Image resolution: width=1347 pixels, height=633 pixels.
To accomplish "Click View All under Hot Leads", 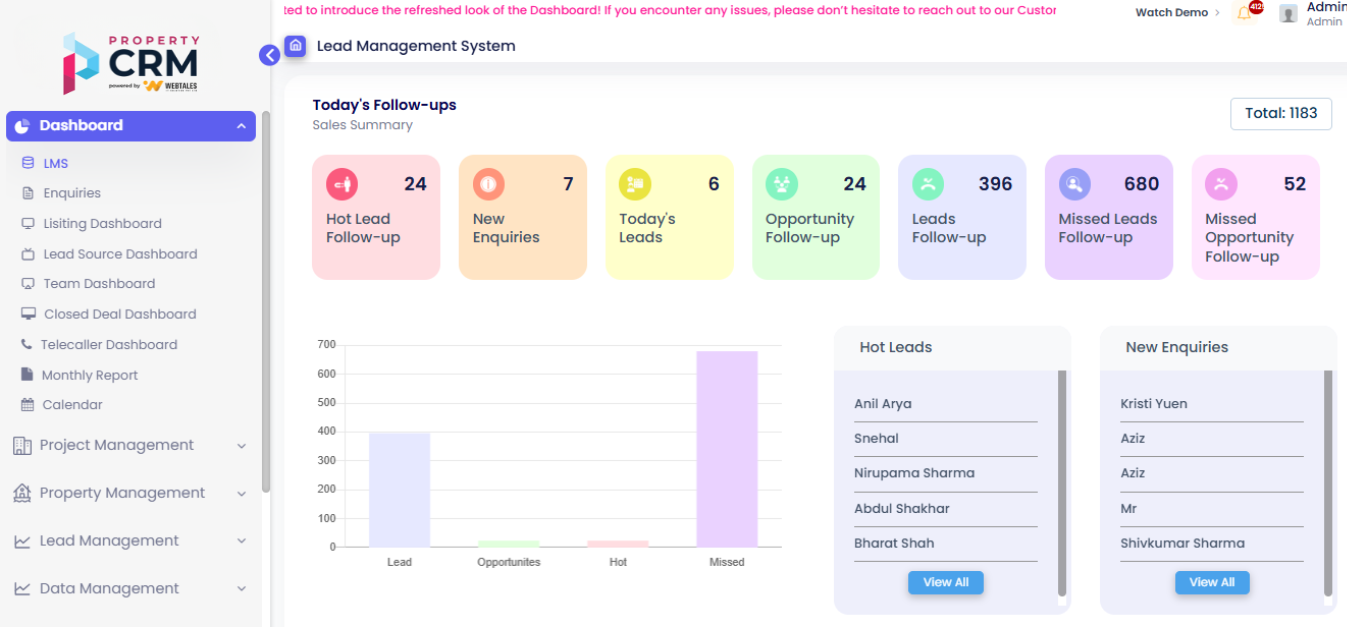I will point(945,582).
